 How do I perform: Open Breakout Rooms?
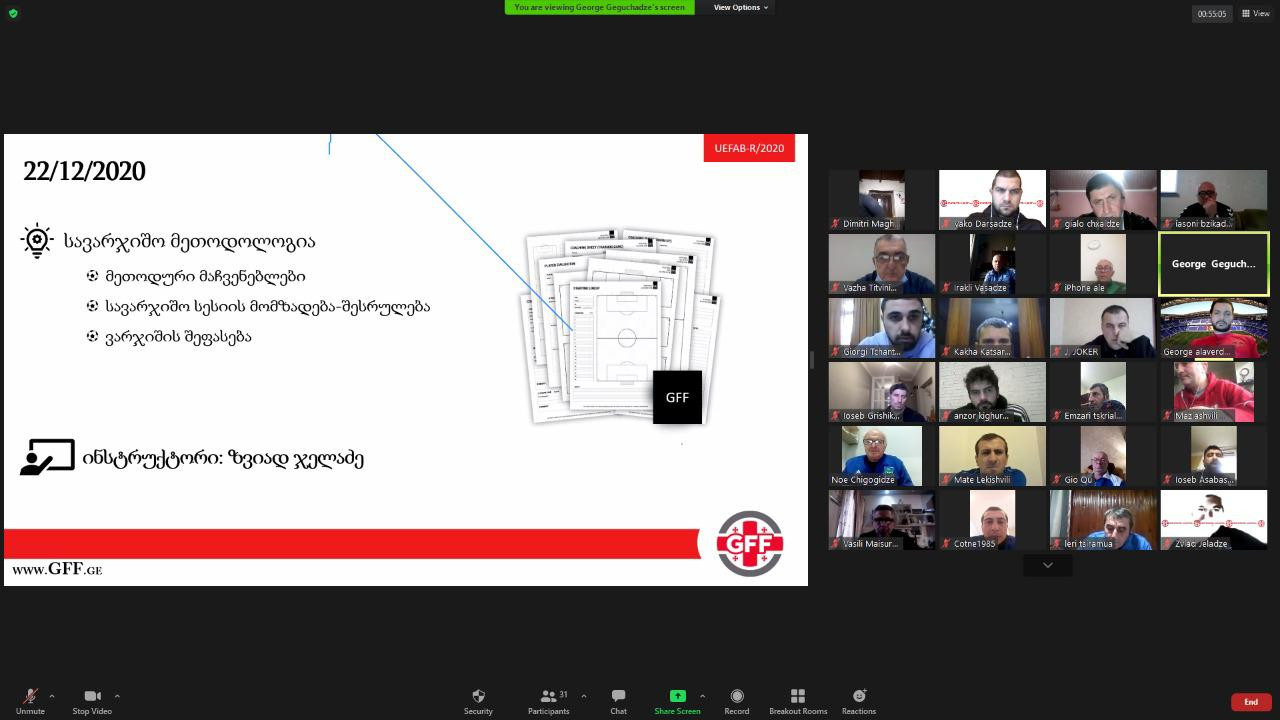pos(798,696)
